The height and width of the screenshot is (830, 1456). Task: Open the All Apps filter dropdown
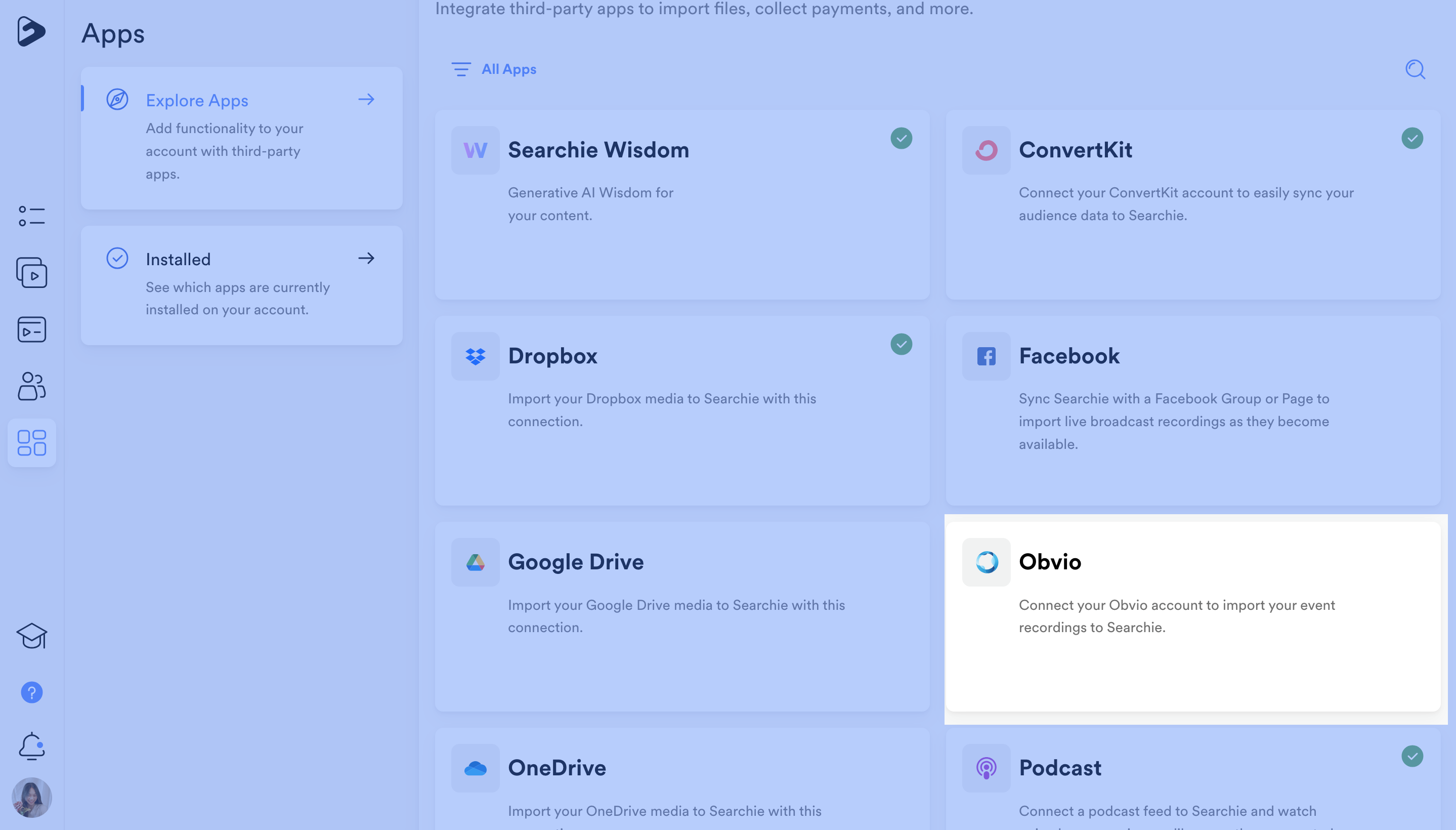[493, 69]
